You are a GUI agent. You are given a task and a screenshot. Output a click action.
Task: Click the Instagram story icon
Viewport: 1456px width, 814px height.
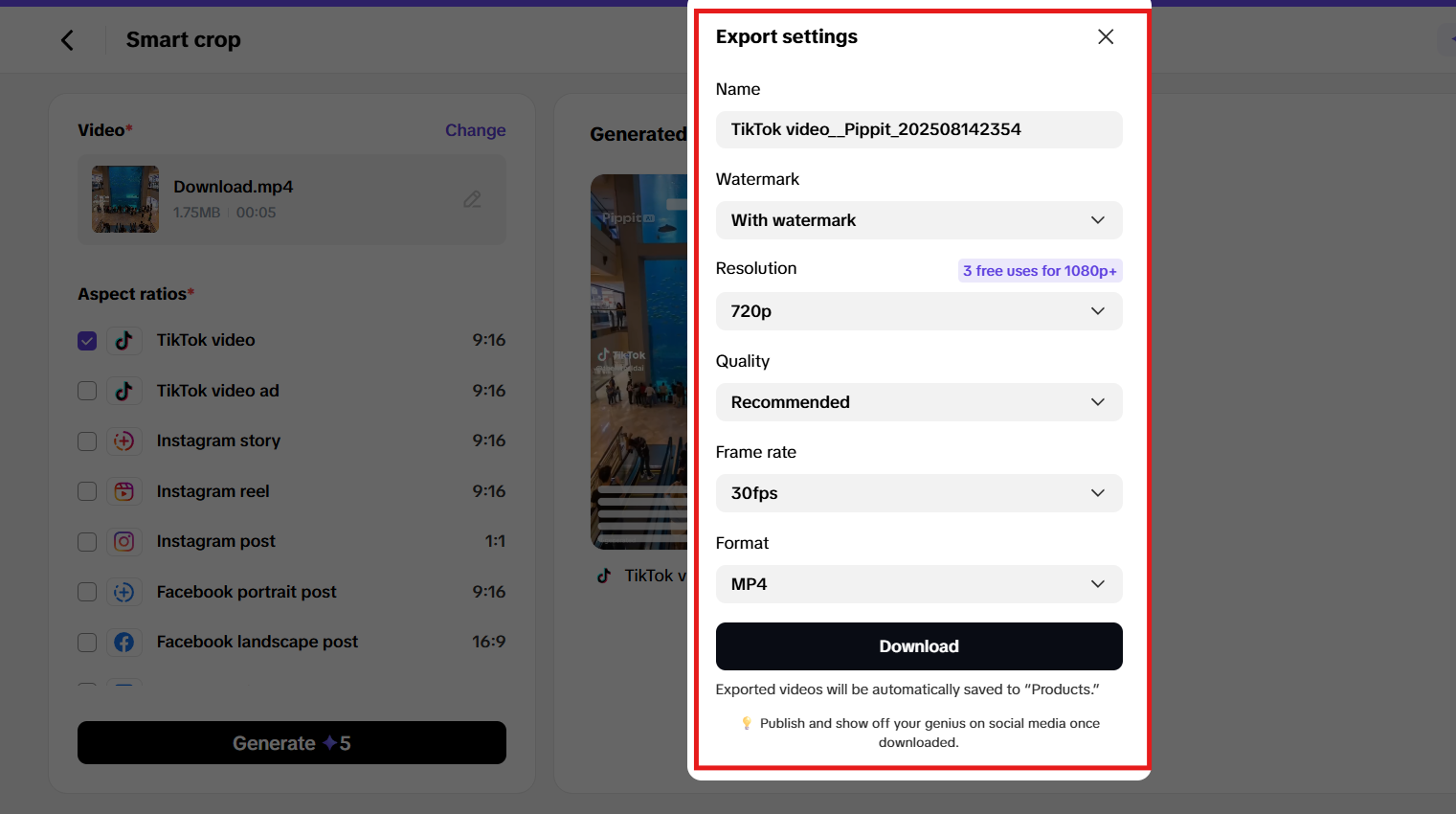pos(124,441)
